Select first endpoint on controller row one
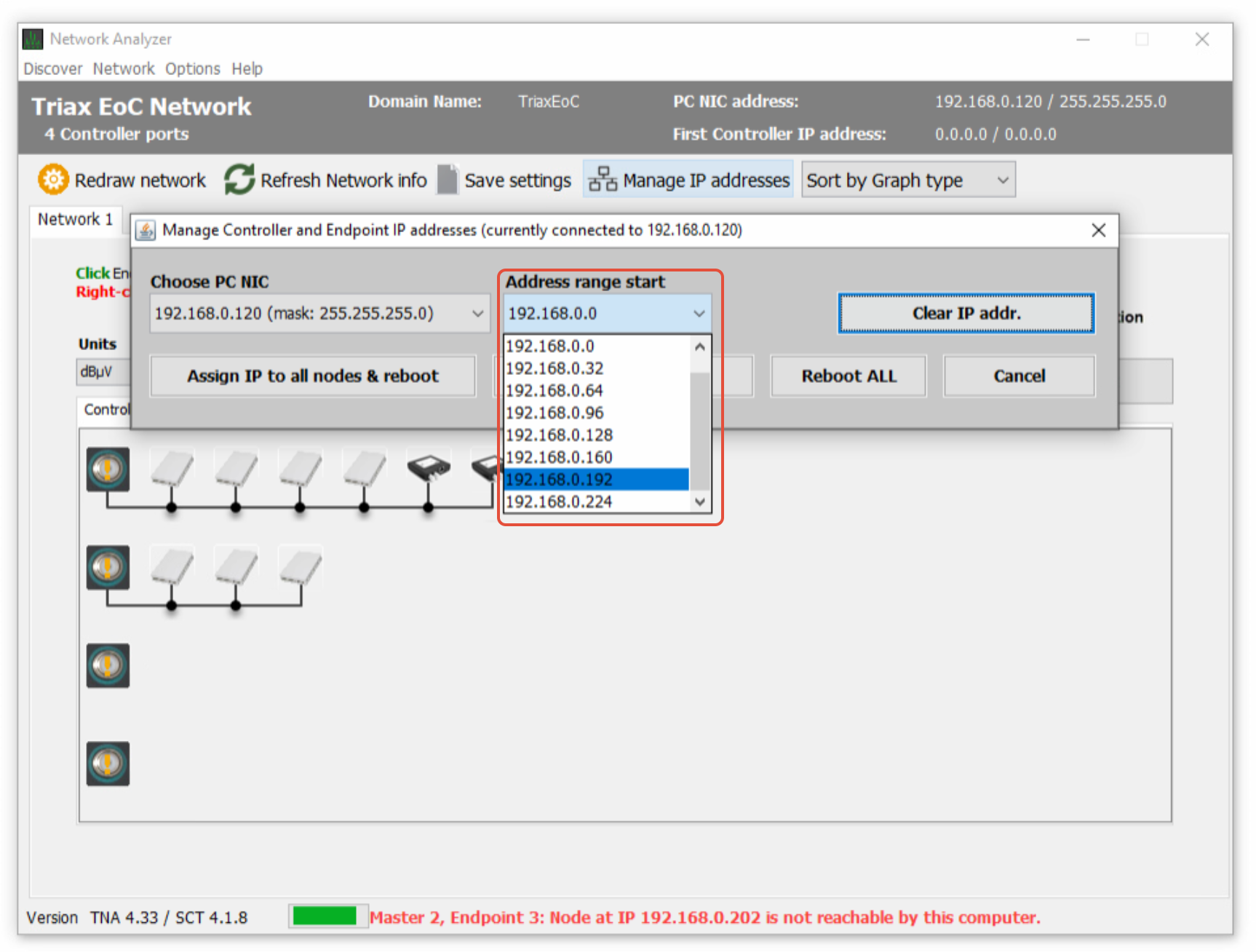This screenshot has height=952, width=1256. pyautogui.click(x=172, y=468)
